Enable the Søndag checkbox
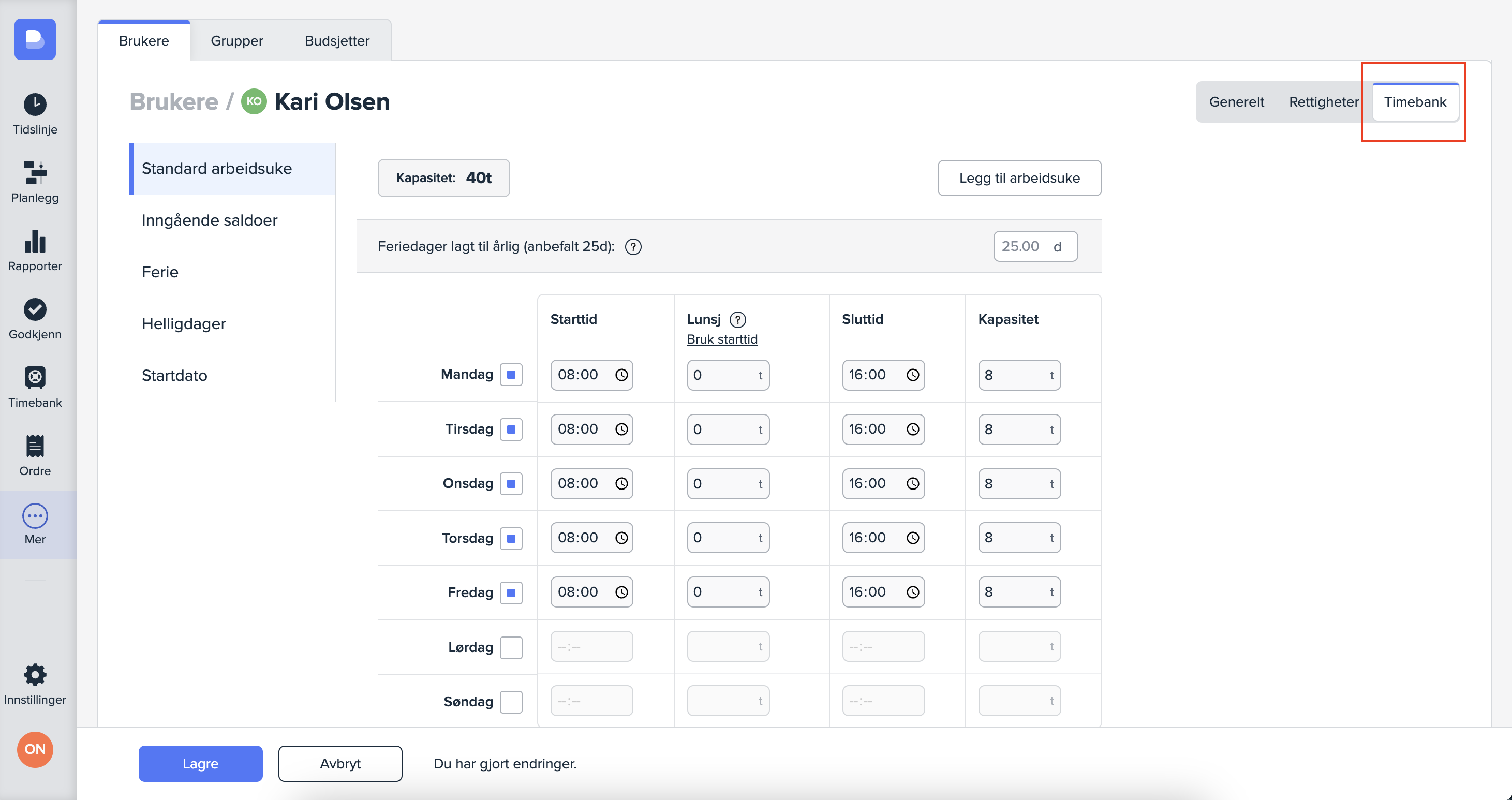The width and height of the screenshot is (1512, 800). coord(511,701)
